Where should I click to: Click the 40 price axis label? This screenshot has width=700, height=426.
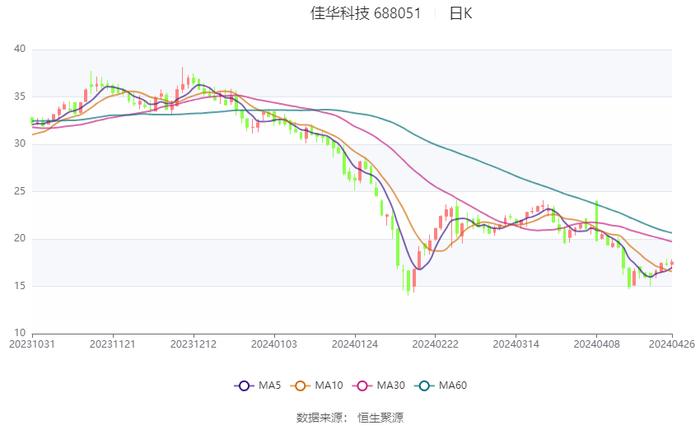click(20, 49)
